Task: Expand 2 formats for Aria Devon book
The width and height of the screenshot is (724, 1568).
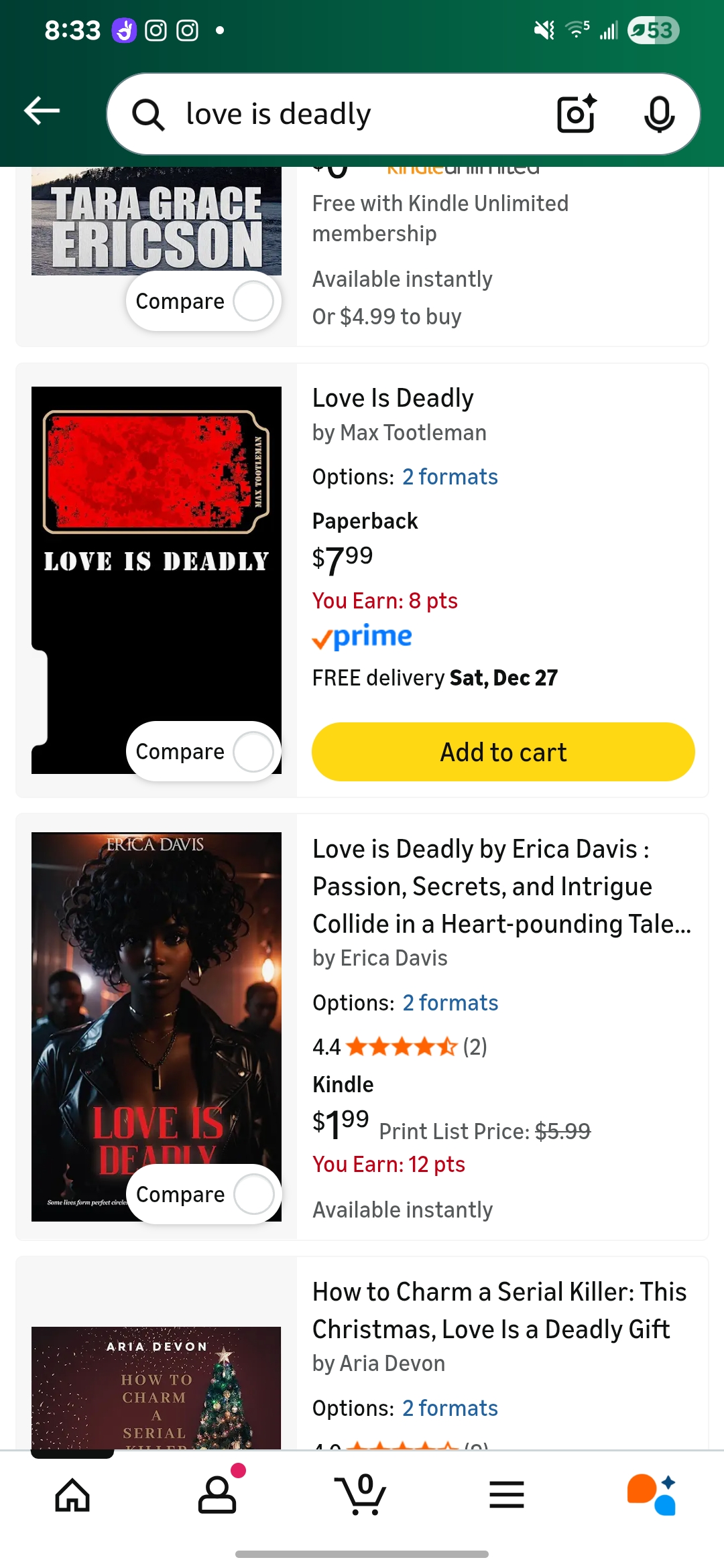Action: tap(450, 1409)
